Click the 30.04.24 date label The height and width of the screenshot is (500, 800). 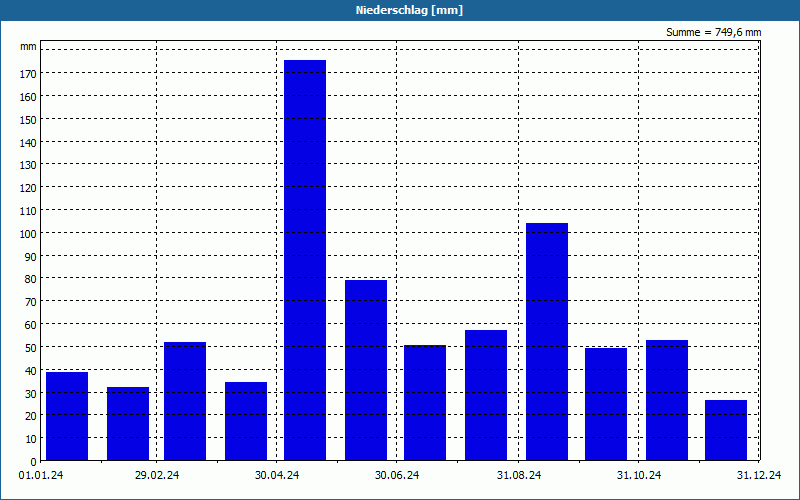pyautogui.click(x=277, y=476)
